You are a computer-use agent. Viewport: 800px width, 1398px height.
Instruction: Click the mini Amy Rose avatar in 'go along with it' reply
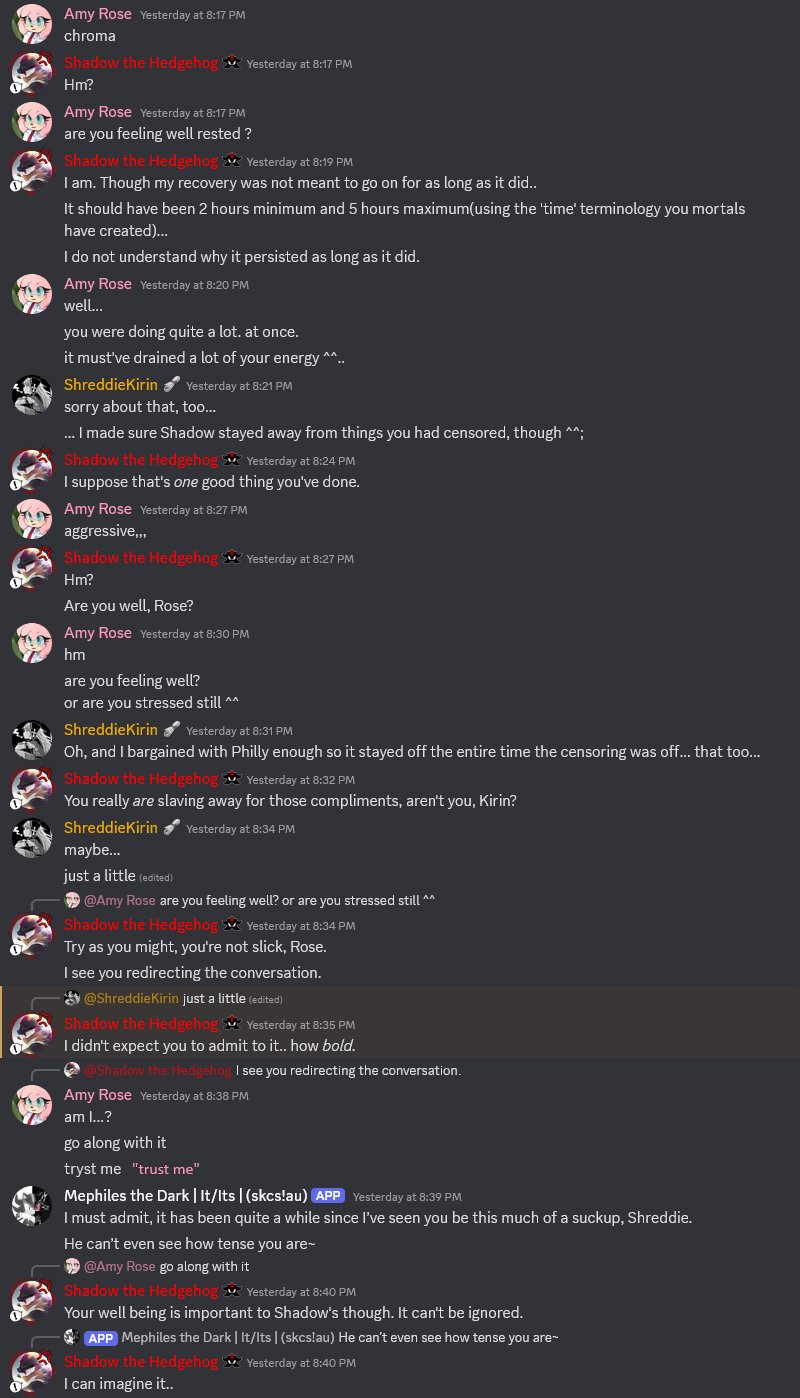coord(72,1266)
